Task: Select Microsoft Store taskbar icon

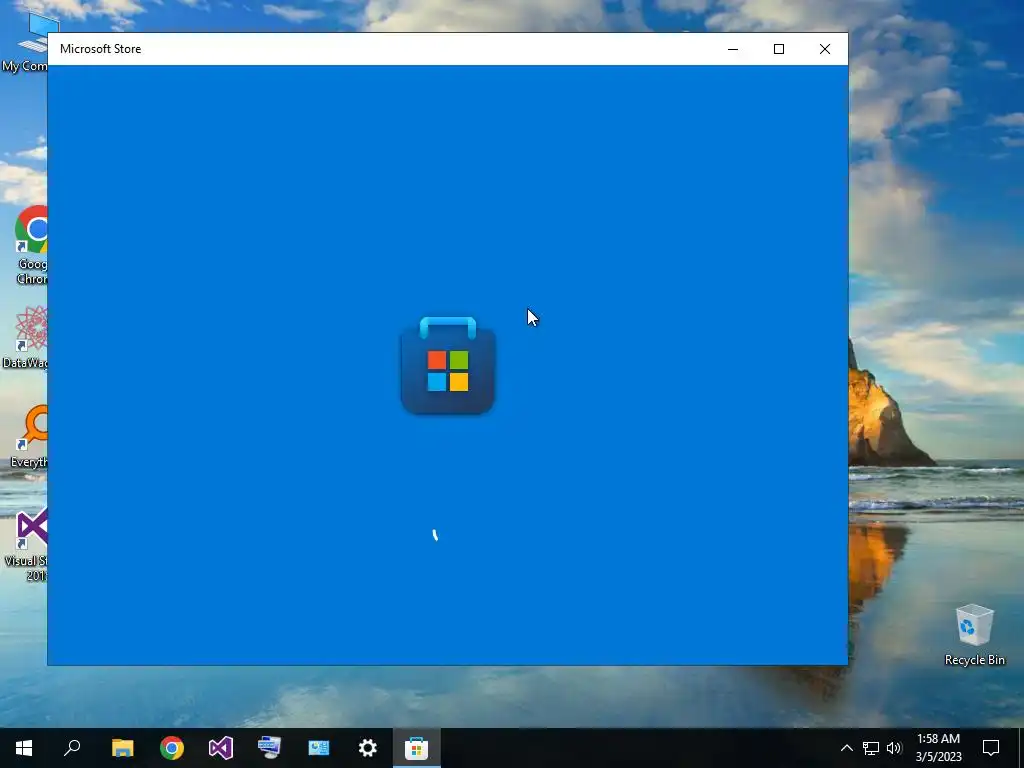Action: pos(417,748)
